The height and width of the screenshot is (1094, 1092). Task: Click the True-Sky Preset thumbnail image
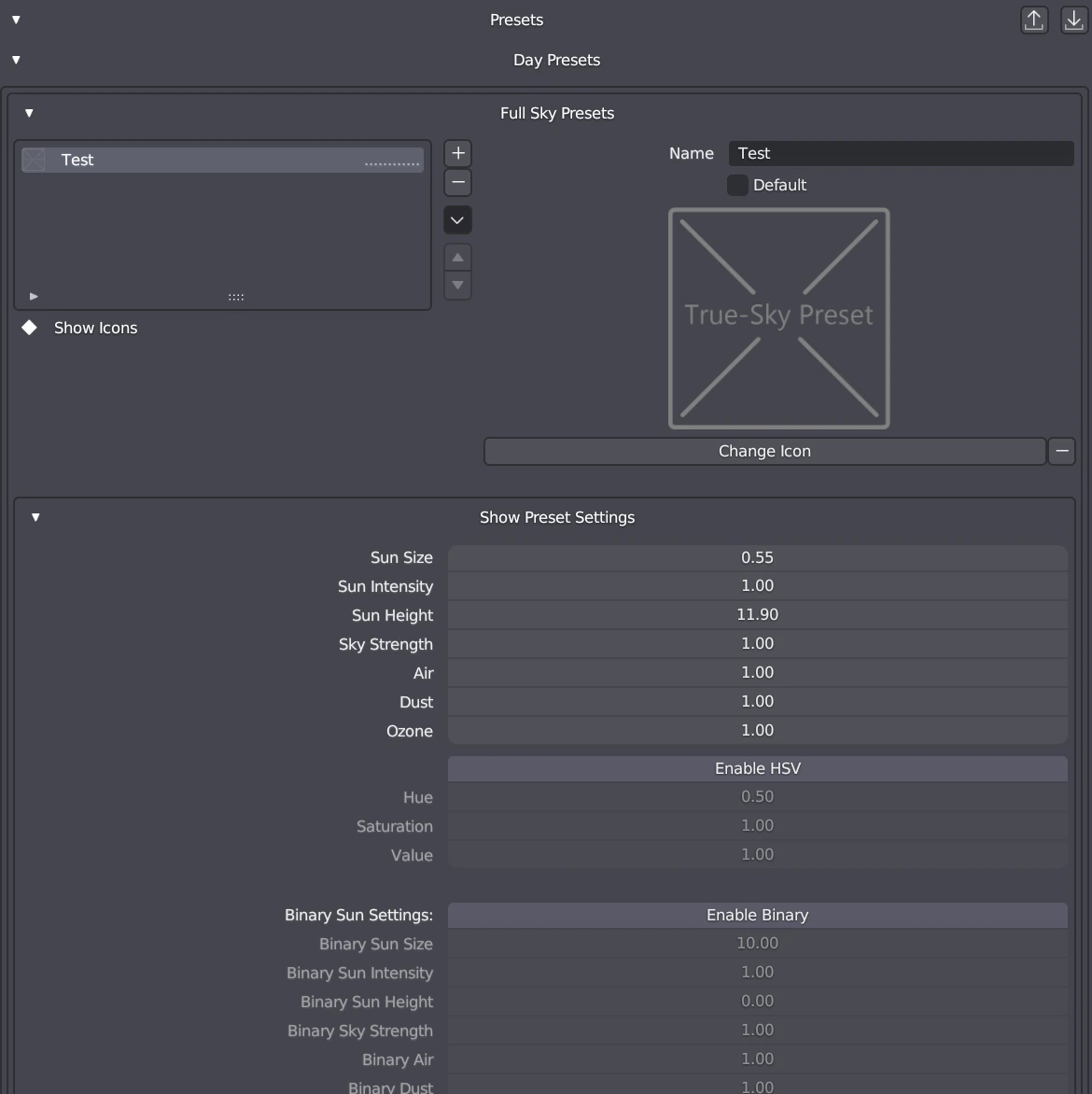coord(778,318)
